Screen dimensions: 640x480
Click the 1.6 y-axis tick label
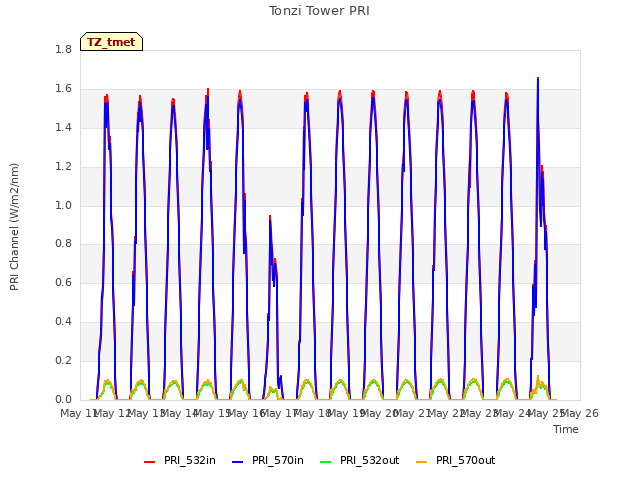[63, 88]
